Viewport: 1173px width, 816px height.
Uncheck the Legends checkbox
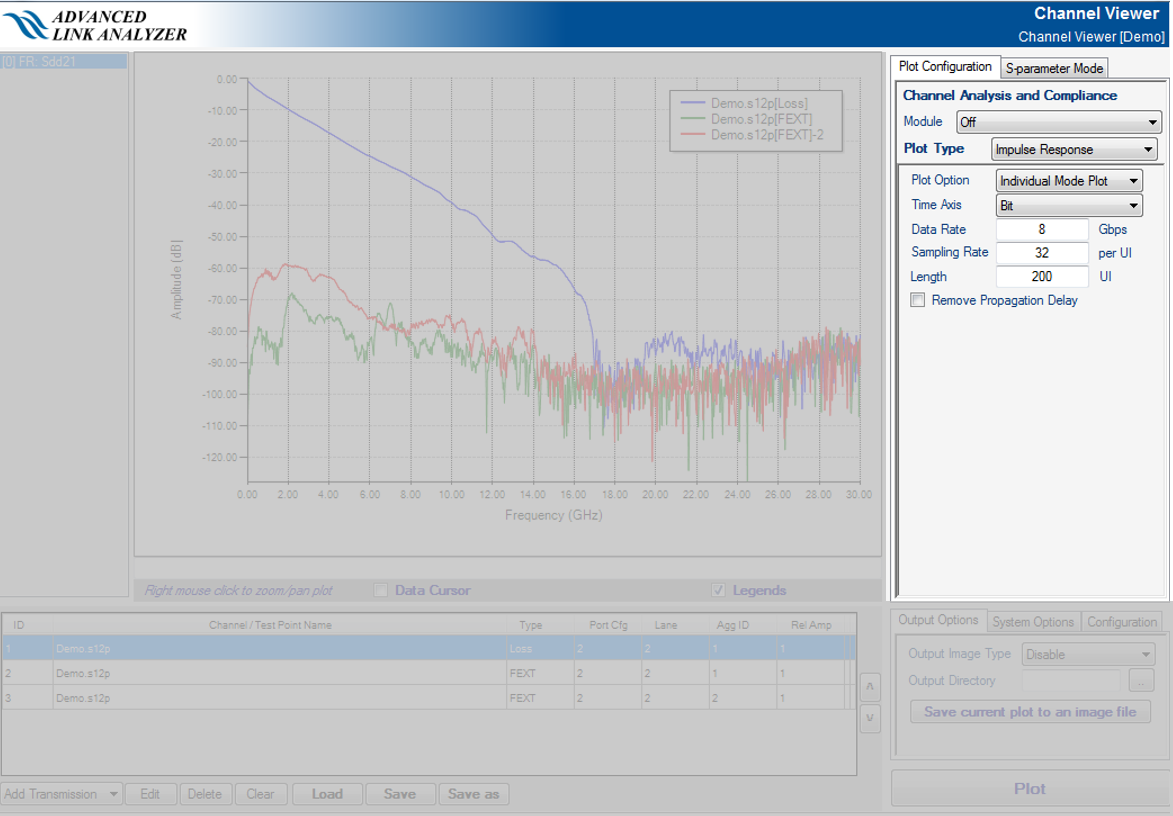(x=718, y=591)
